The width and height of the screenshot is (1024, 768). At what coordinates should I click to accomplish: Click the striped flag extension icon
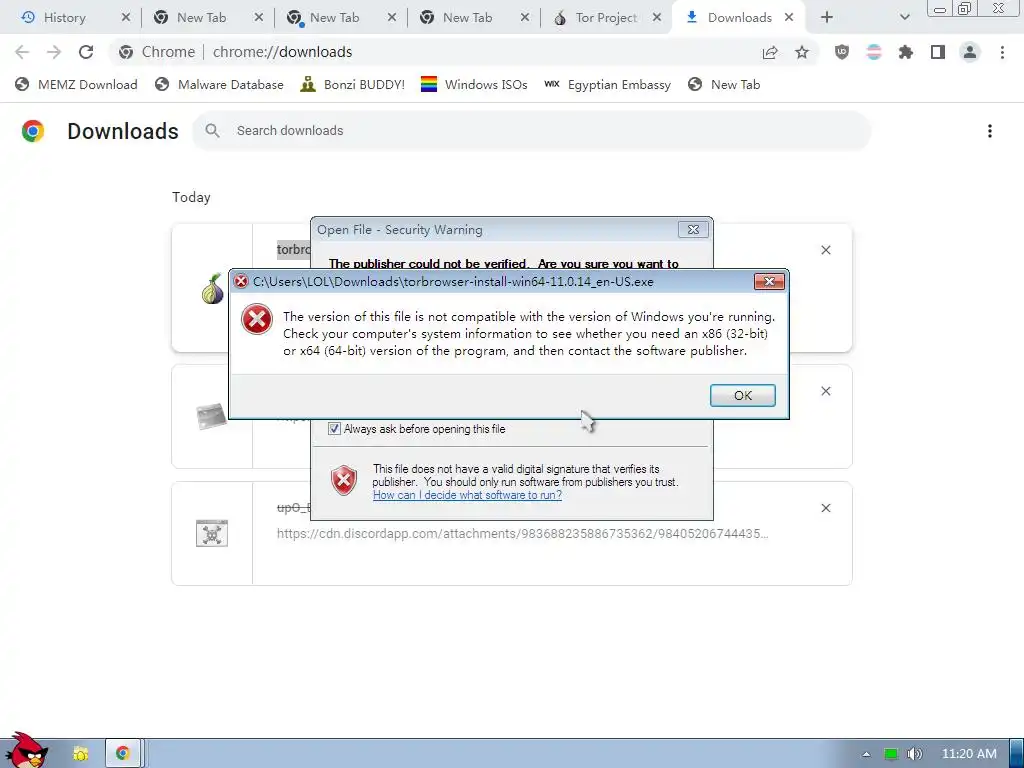click(x=874, y=52)
